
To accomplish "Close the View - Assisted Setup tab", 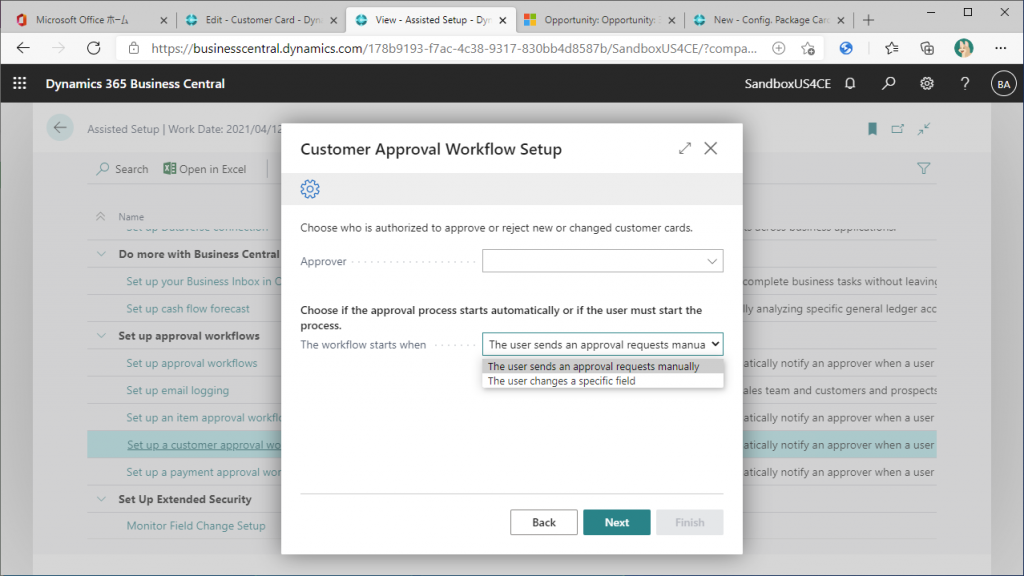I will [x=503, y=20].
